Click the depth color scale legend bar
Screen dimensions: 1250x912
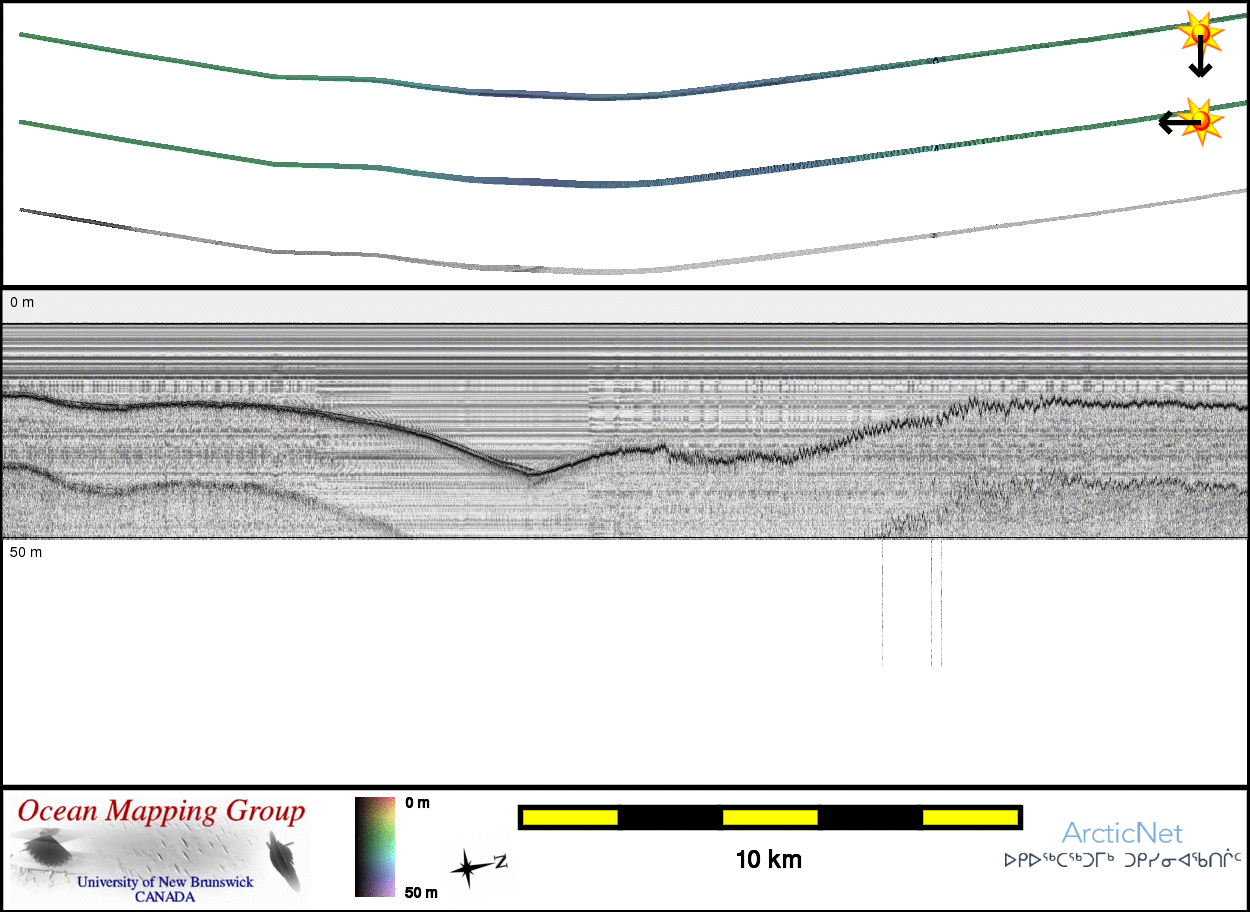[374, 846]
